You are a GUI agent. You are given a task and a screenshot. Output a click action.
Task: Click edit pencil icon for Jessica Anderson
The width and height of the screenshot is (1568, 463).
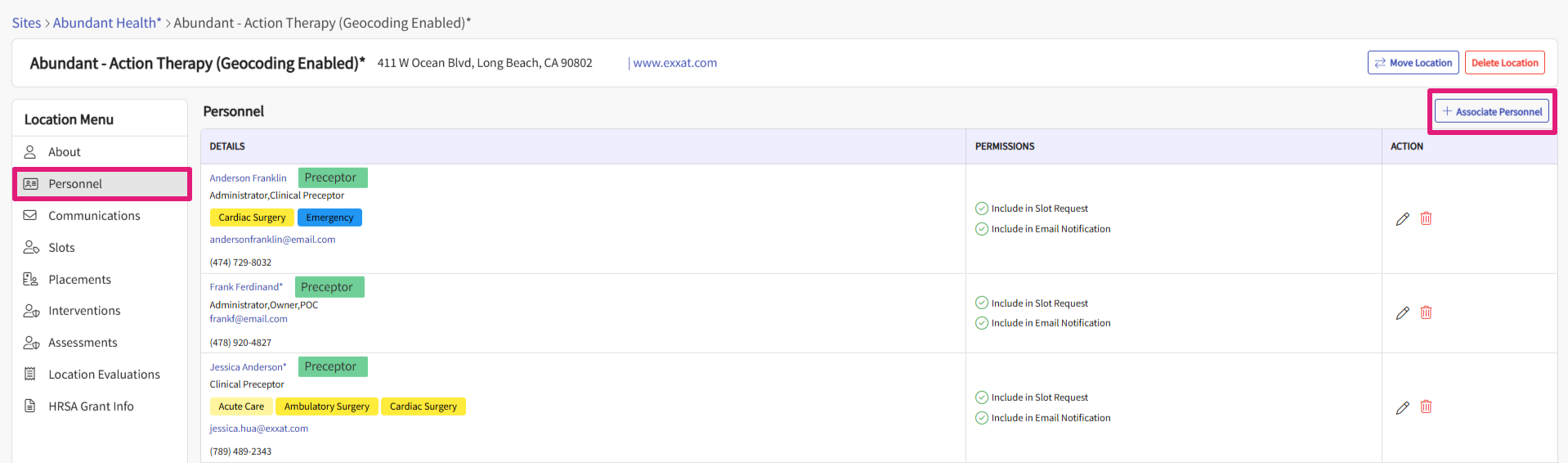1402,407
